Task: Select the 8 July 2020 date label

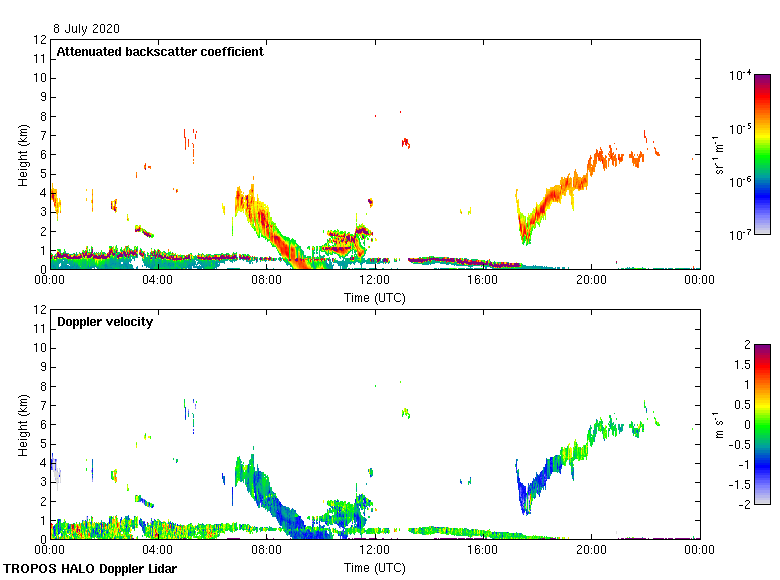Action: click(x=89, y=29)
